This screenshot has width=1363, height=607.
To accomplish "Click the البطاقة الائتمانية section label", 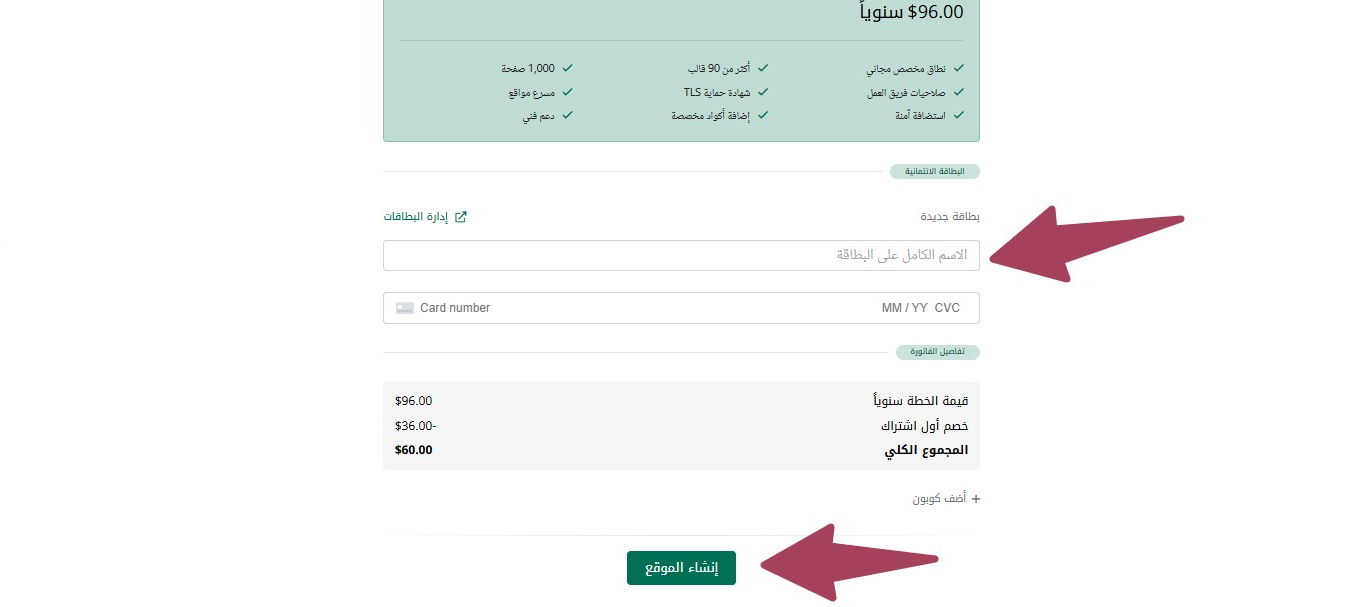I will [935, 172].
